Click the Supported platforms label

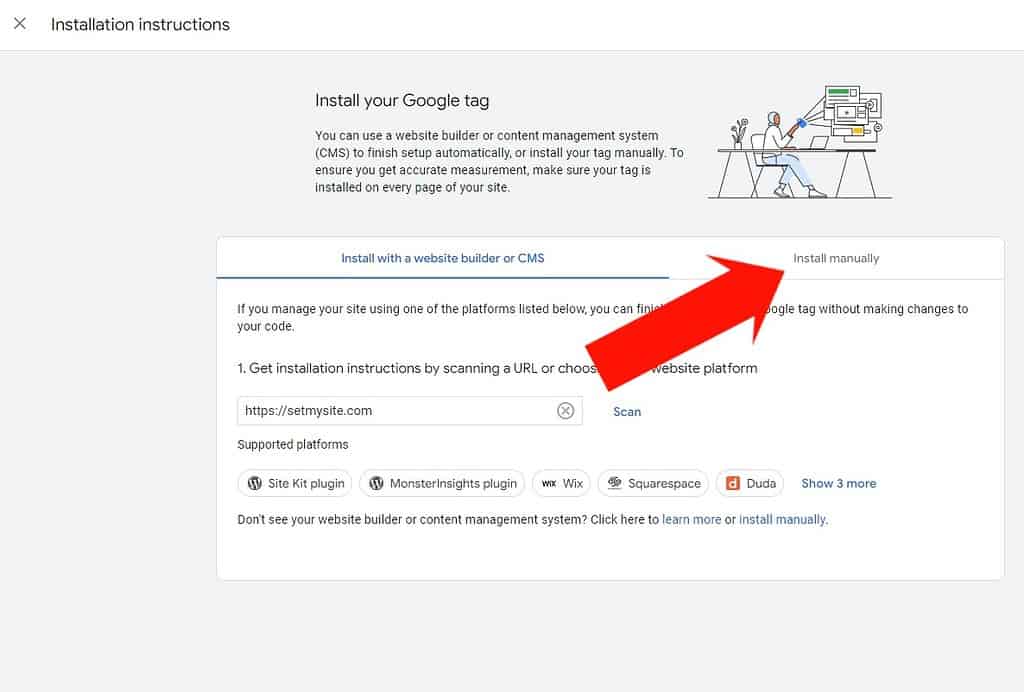pyautogui.click(x=293, y=445)
